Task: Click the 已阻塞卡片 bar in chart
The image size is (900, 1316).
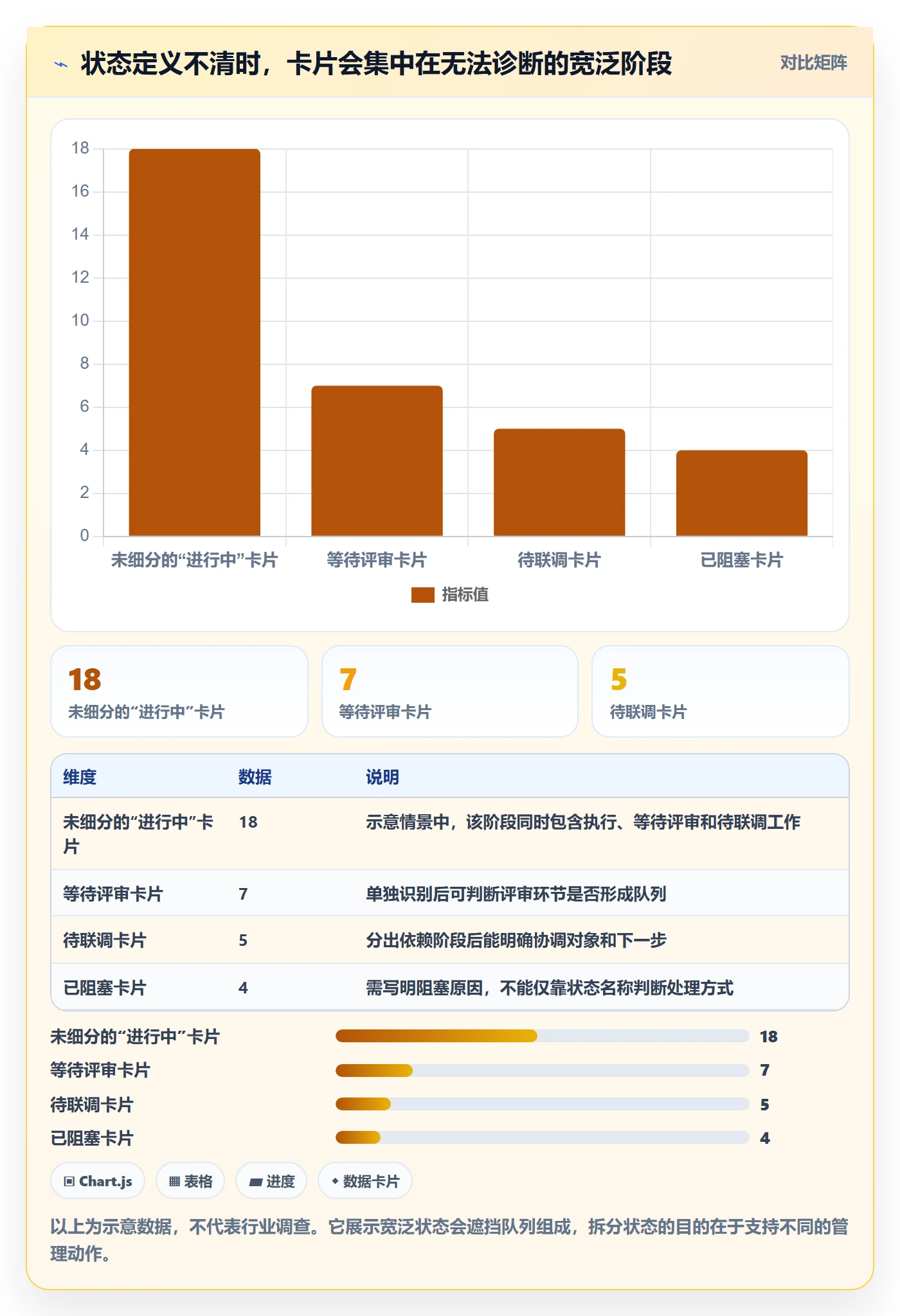Action: [742, 493]
